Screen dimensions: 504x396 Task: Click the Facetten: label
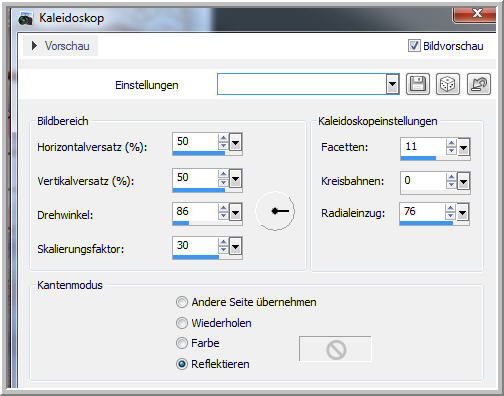pyautogui.click(x=344, y=147)
